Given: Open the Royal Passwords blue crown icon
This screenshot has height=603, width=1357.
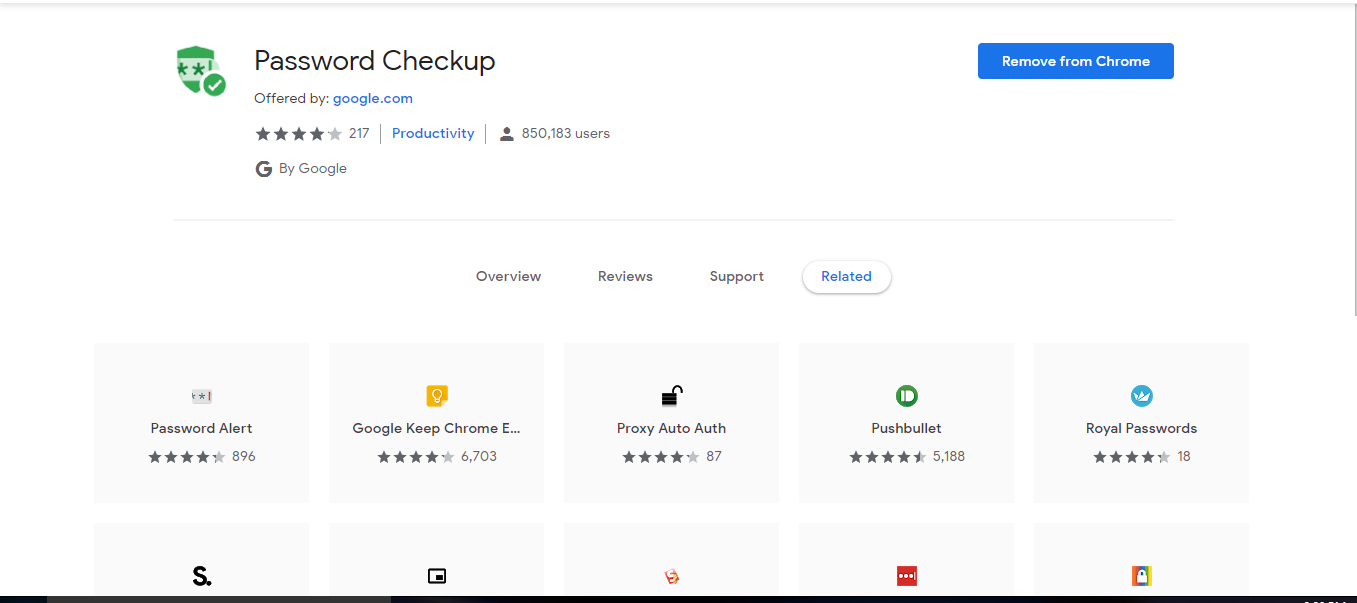Looking at the screenshot, I should (x=1142, y=396).
